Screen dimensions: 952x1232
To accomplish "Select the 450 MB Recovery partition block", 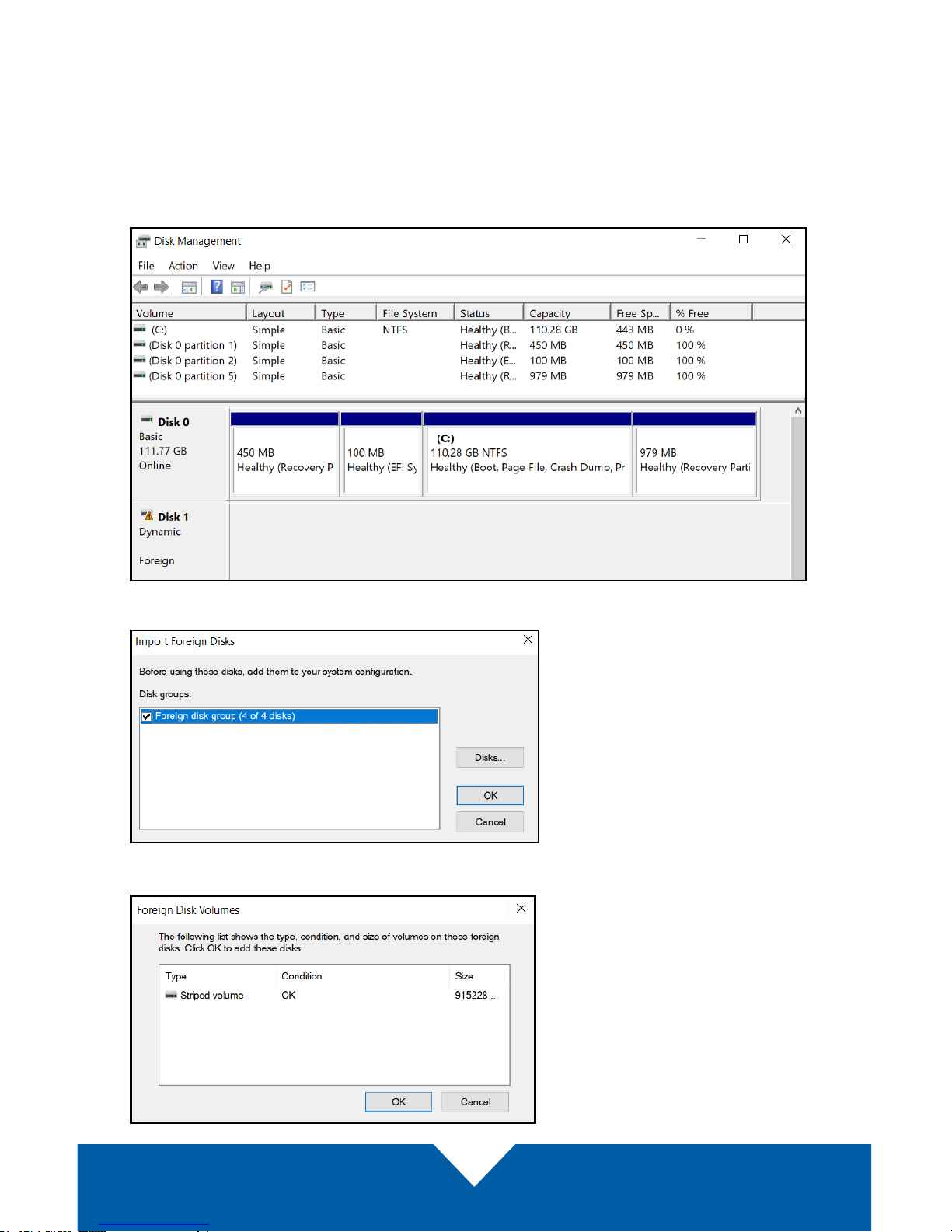I will [284, 454].
